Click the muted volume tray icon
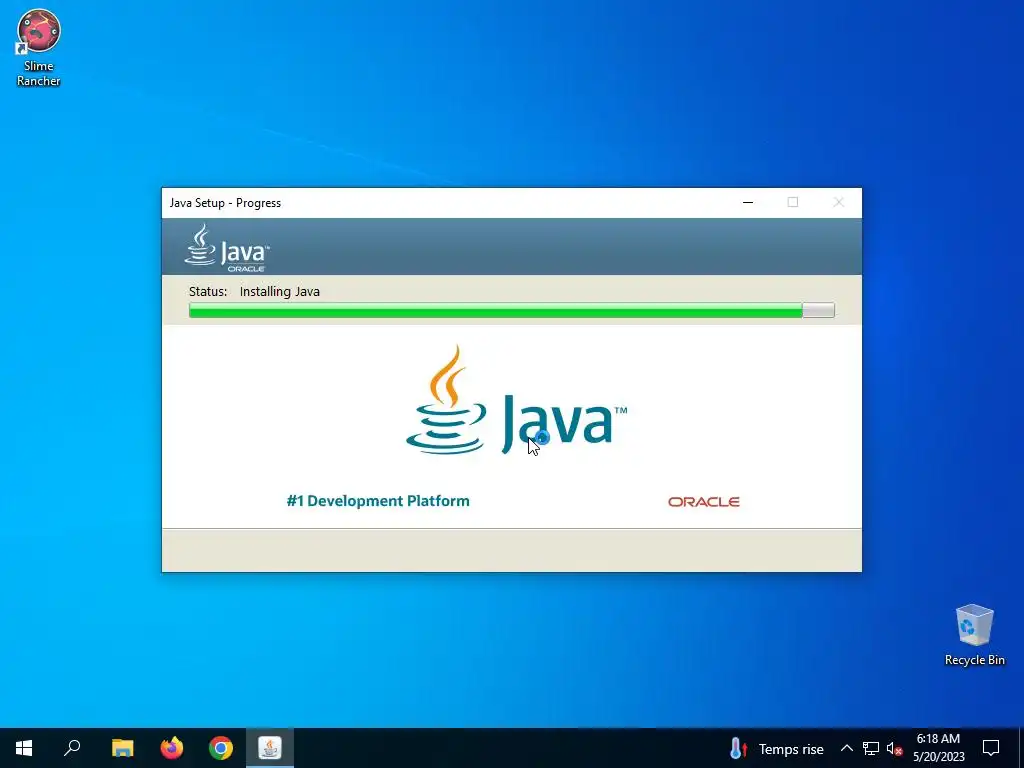1024x768 pixels. 894,748
